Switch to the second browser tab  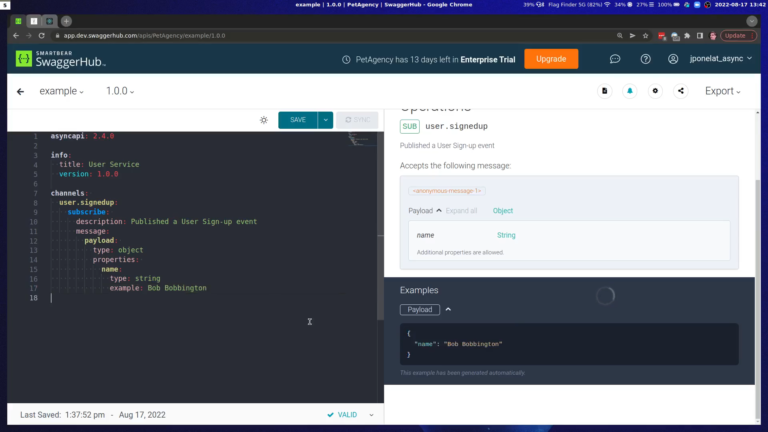pyautogui.click(x=34, y=21)
